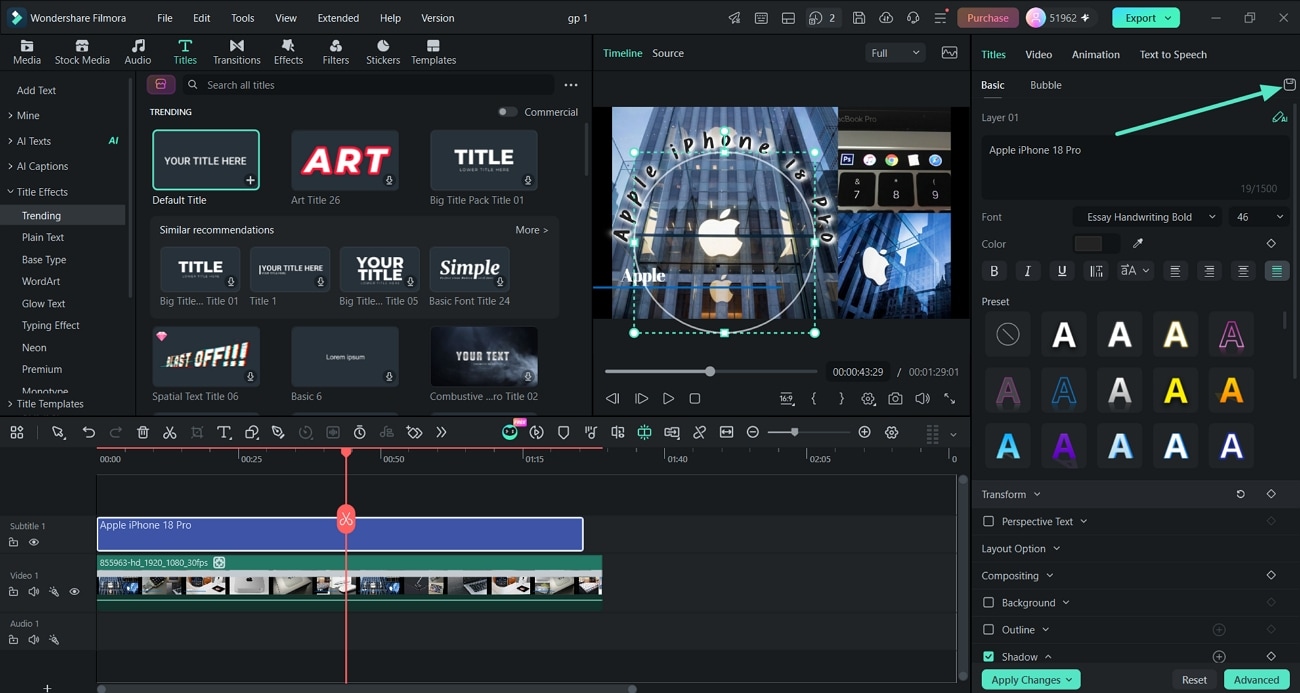Open the Audio library
Screen dimensions: 1300x693
[x=138, y=52]
